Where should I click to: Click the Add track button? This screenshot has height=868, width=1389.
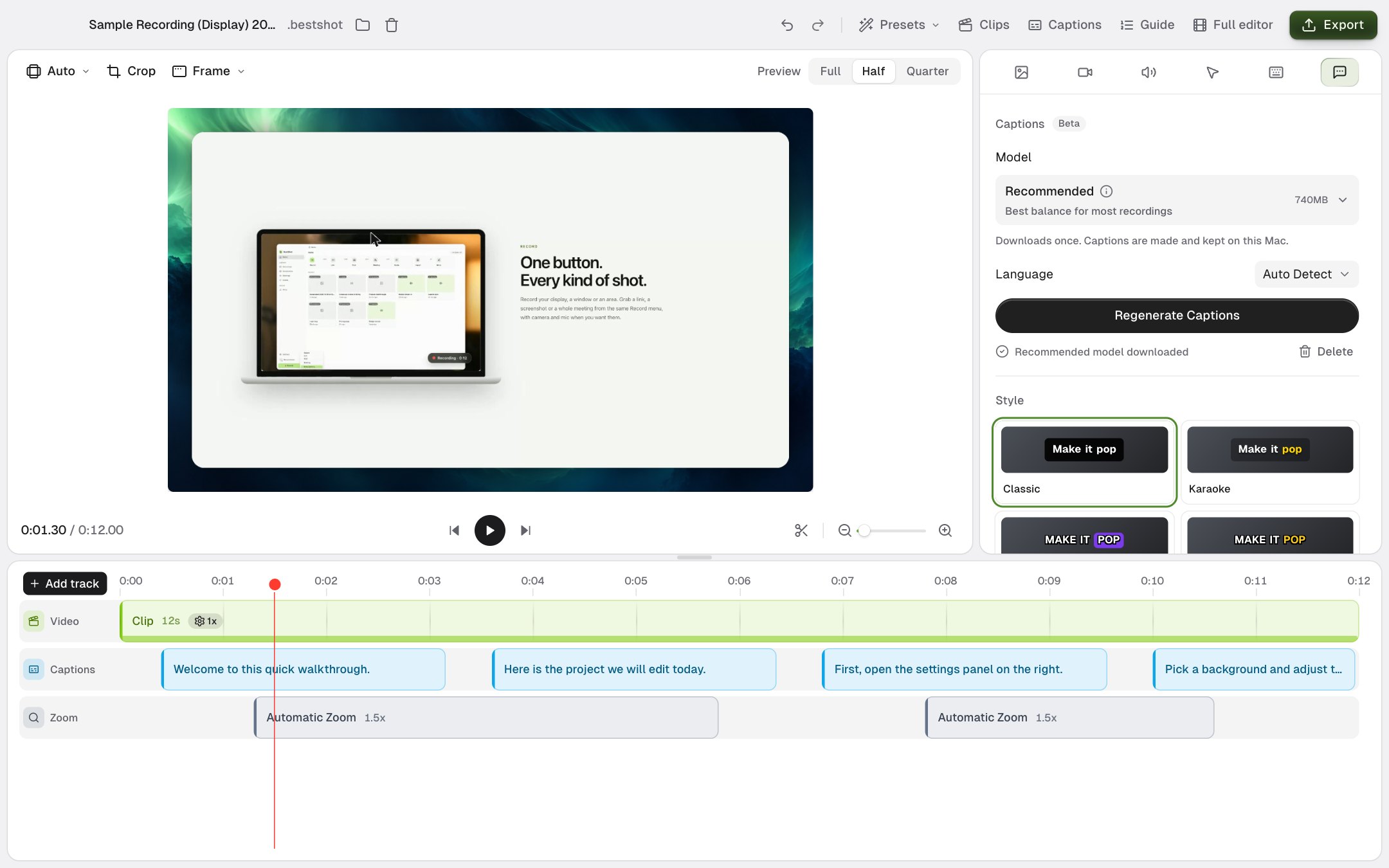[65, 584]
